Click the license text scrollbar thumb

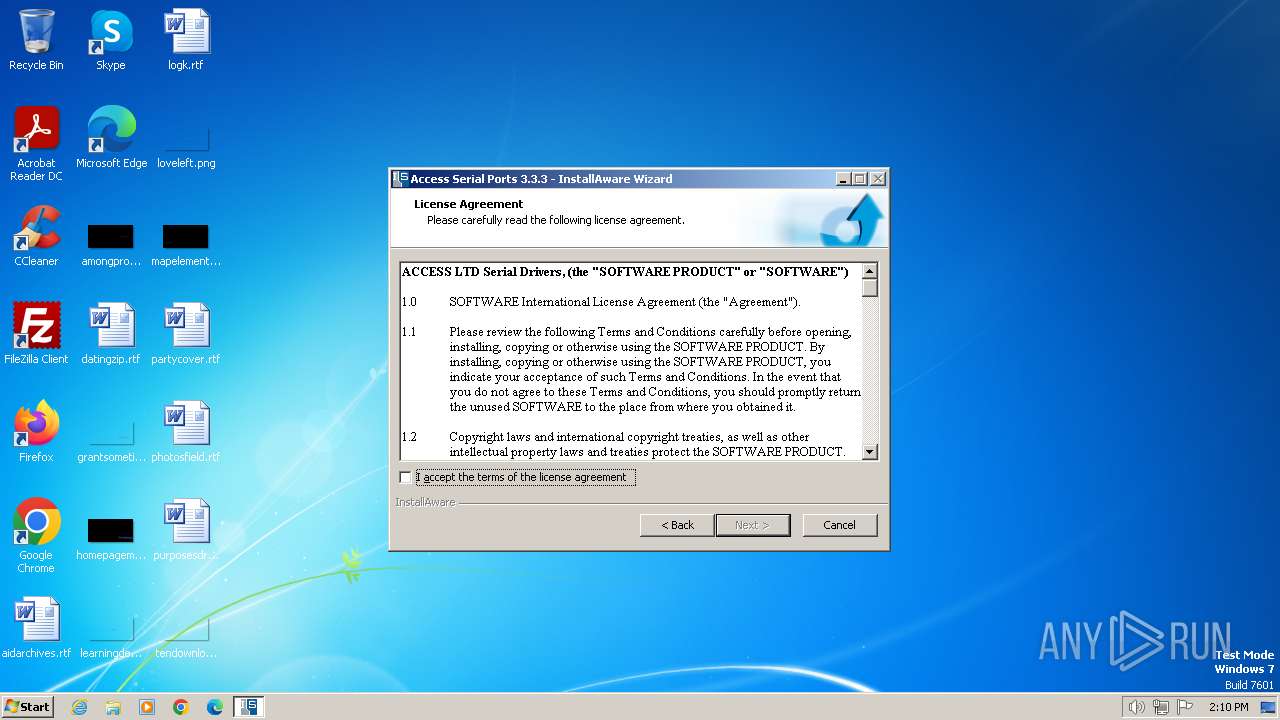coord(869,288)
